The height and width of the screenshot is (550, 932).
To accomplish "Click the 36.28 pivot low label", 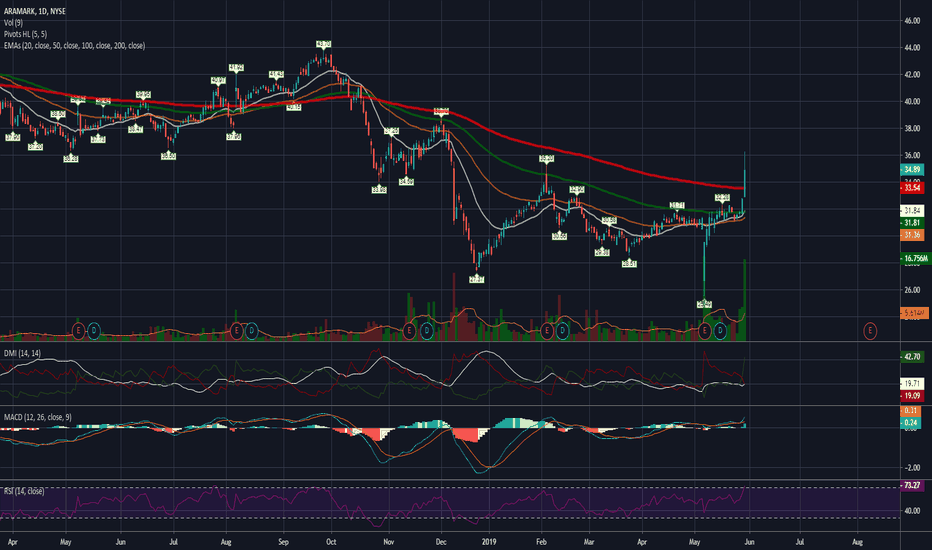I will click(x=71, y=159).
